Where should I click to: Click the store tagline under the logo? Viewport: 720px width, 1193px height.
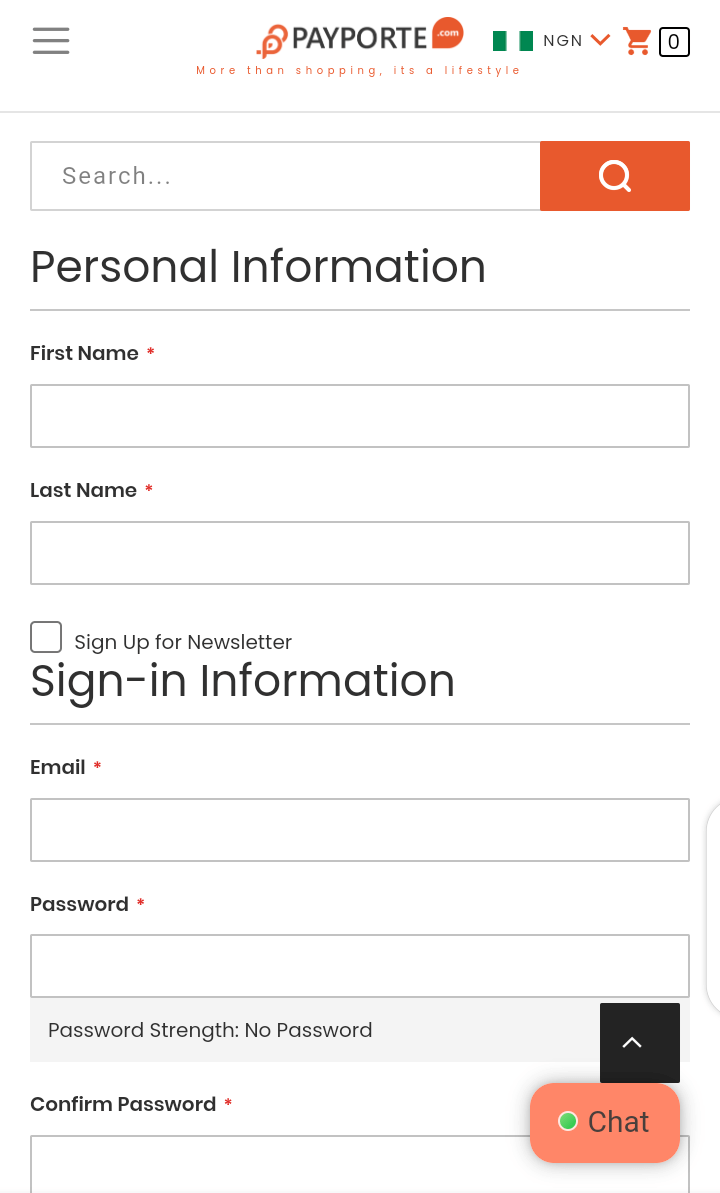(x=358, y=70)
